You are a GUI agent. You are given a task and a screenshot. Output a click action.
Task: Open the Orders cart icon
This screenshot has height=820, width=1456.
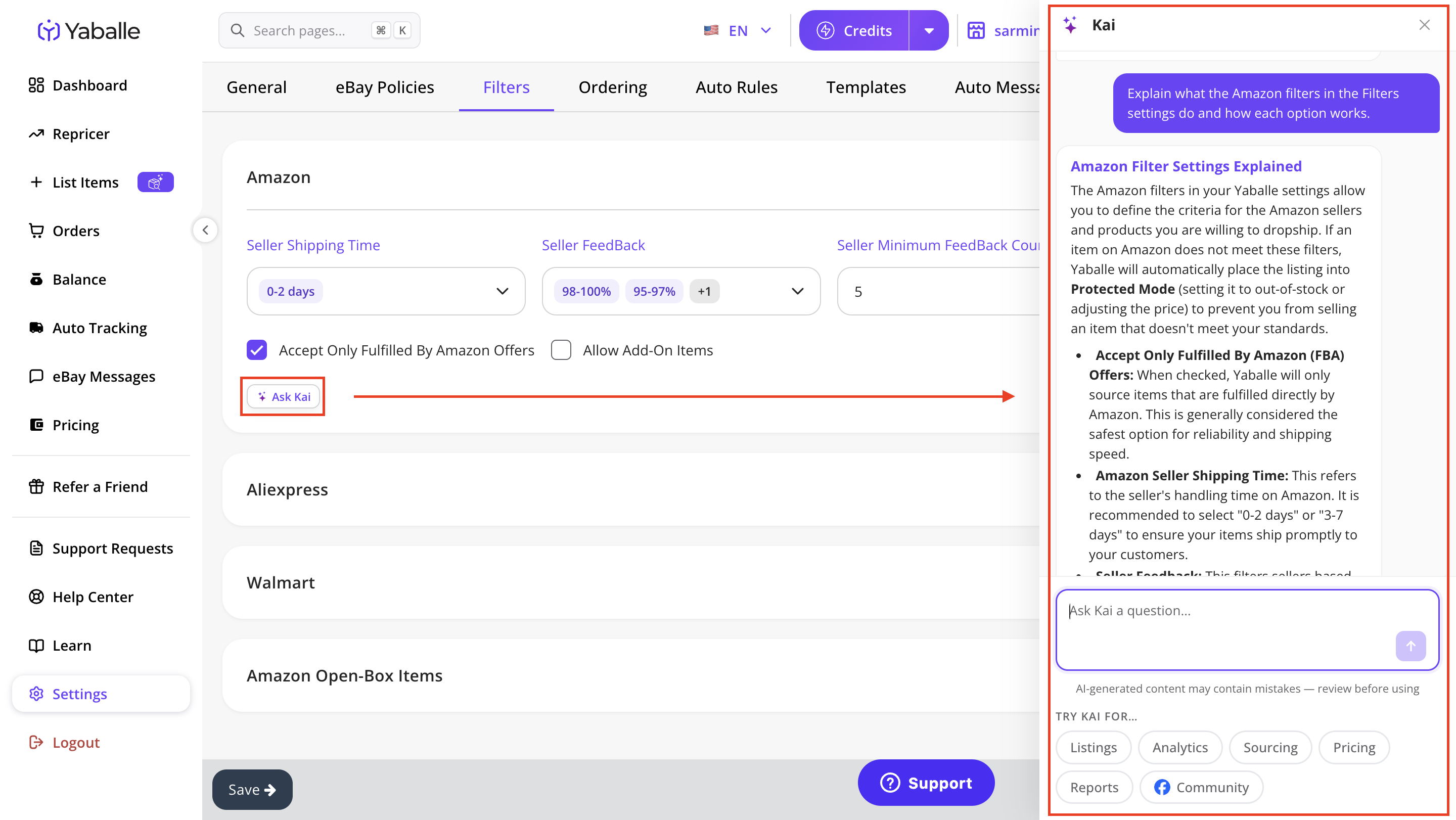point(36,231)
